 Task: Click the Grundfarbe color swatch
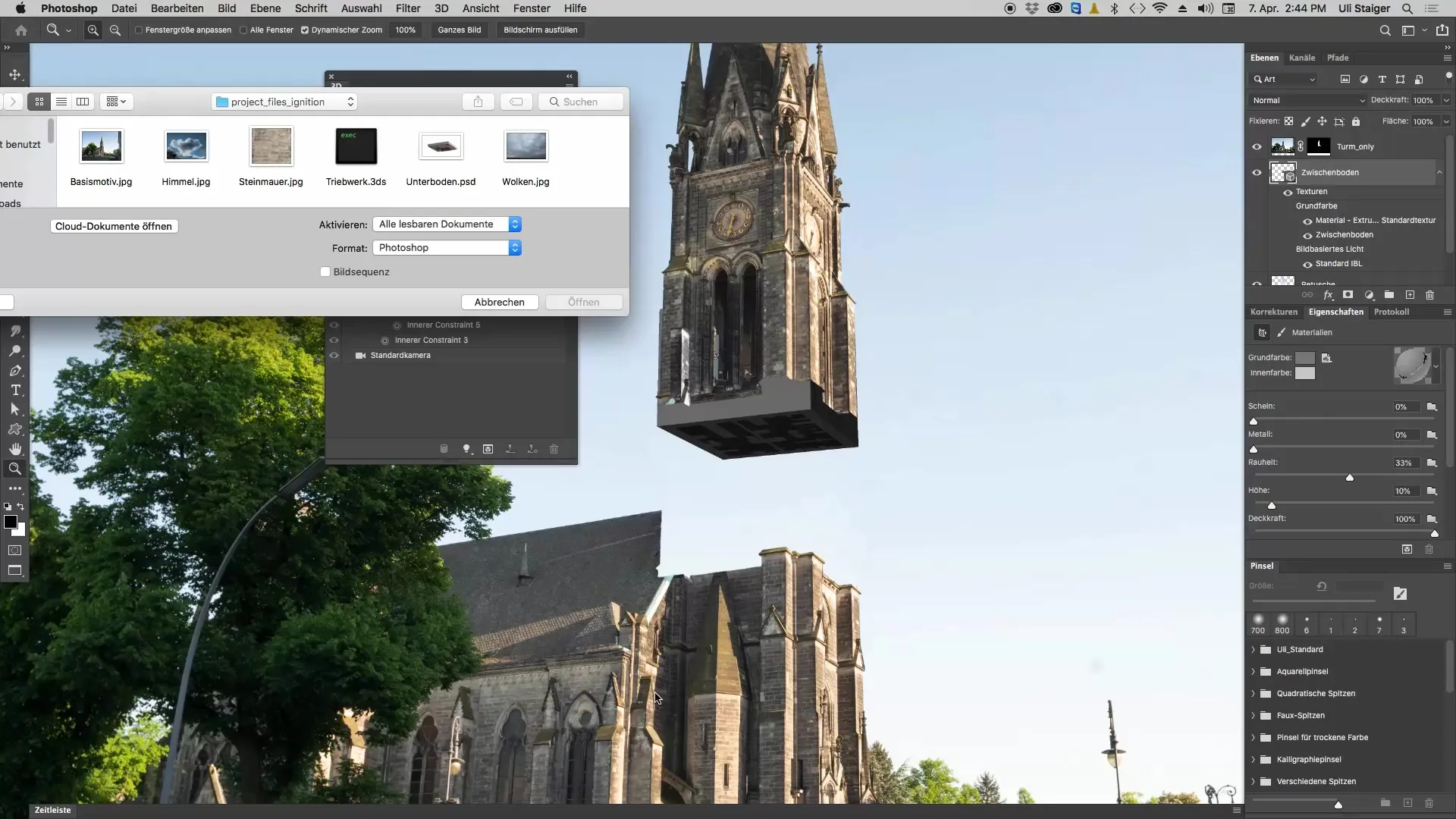point(1305,358)
